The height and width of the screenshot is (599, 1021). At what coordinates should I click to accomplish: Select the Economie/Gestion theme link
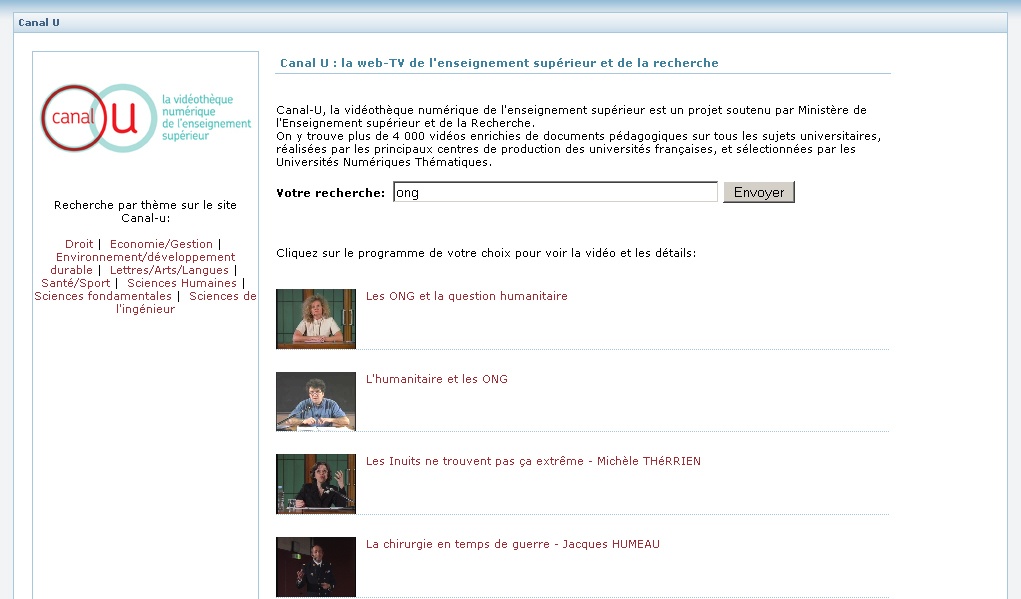point(161,244)
